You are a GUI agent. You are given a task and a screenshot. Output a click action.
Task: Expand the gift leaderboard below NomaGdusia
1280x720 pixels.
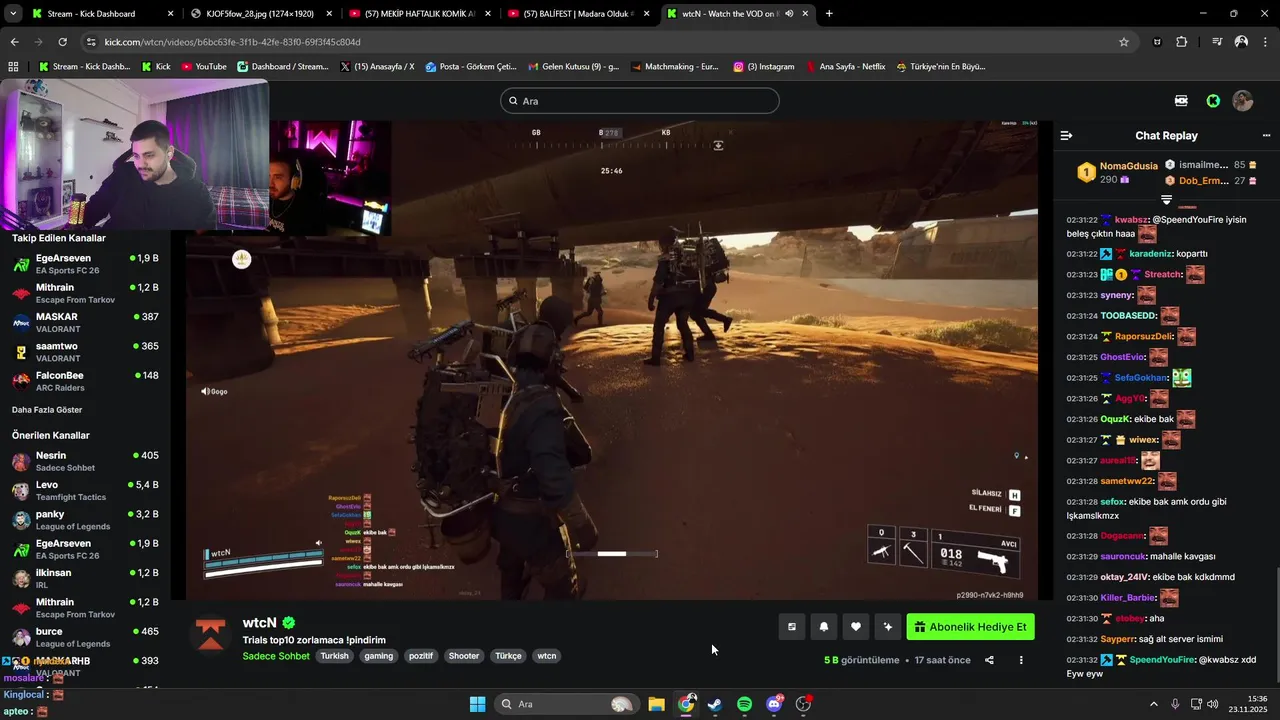point(1166,200)
